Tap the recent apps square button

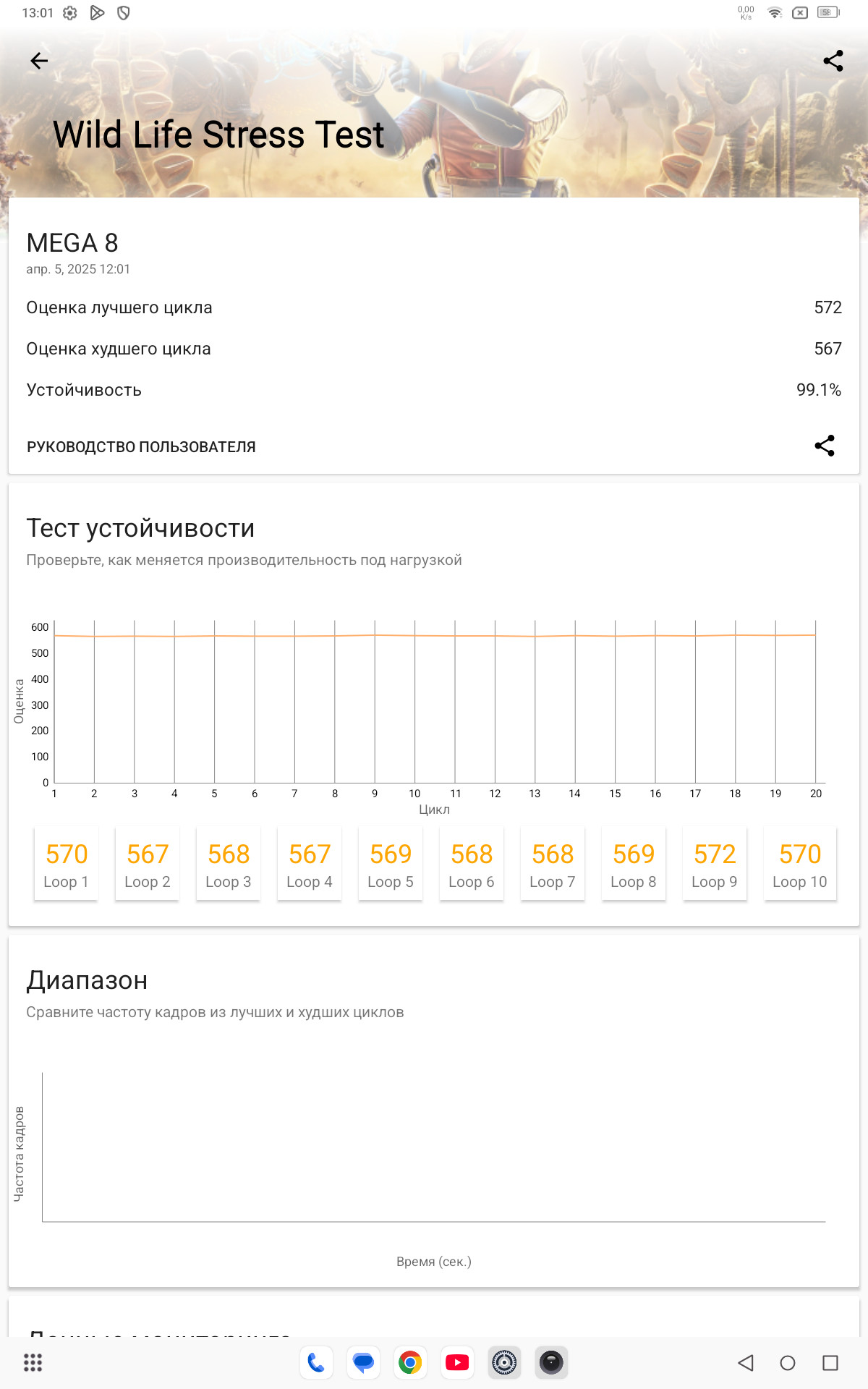pyautogui.click(x=830, y=1363)
